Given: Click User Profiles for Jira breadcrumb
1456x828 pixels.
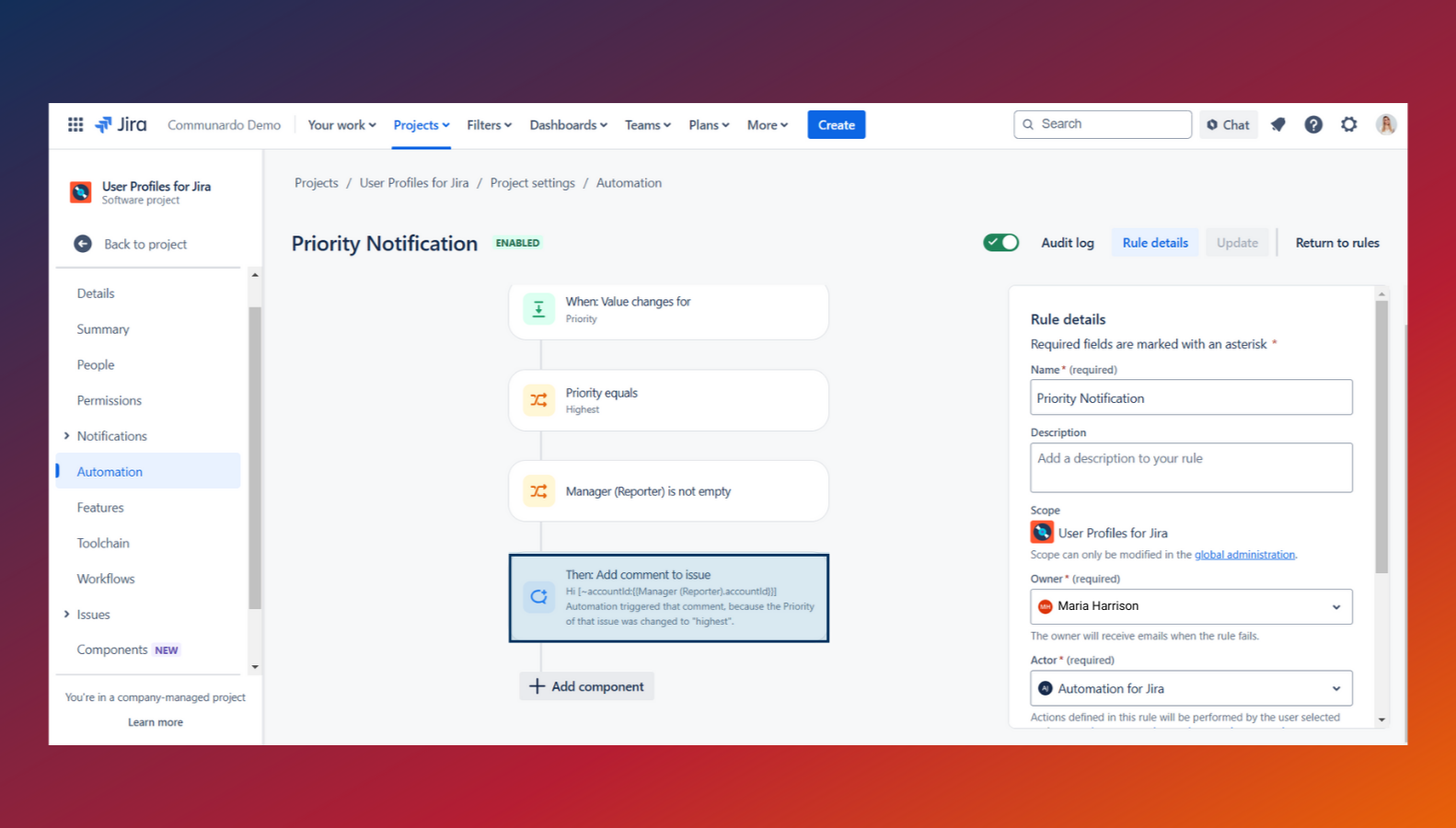Looking at the screenshot, I should click(x=414, y=183).
